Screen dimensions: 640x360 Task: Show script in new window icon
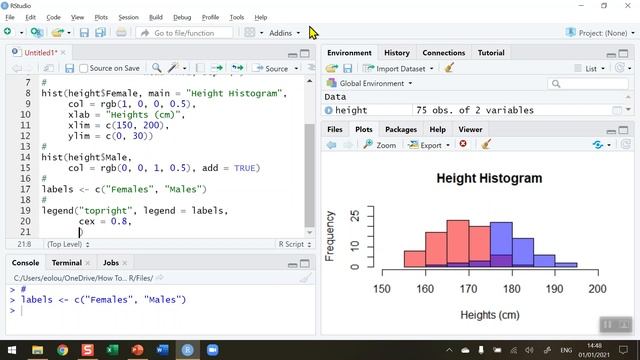(48, 68)
